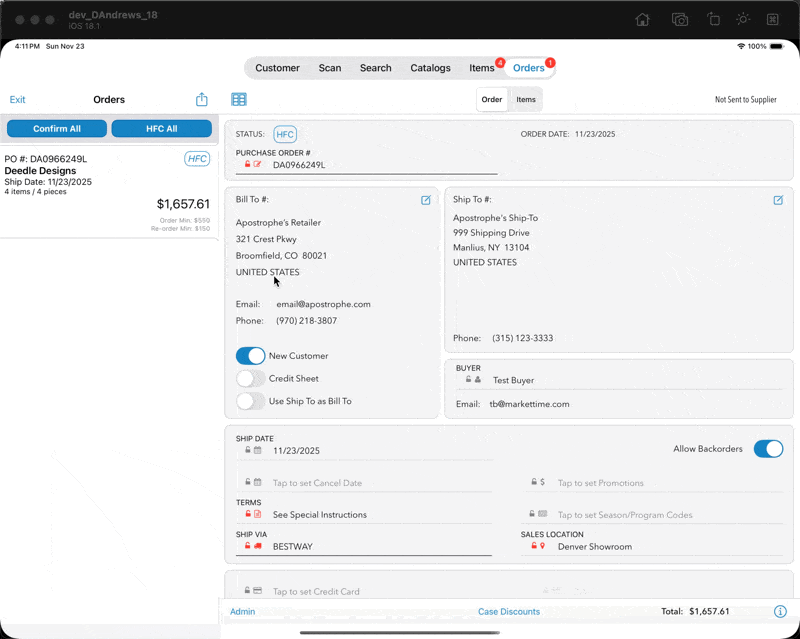
Task: Edit Bill To address with pencil icon
Action: (x=426, y=200)
